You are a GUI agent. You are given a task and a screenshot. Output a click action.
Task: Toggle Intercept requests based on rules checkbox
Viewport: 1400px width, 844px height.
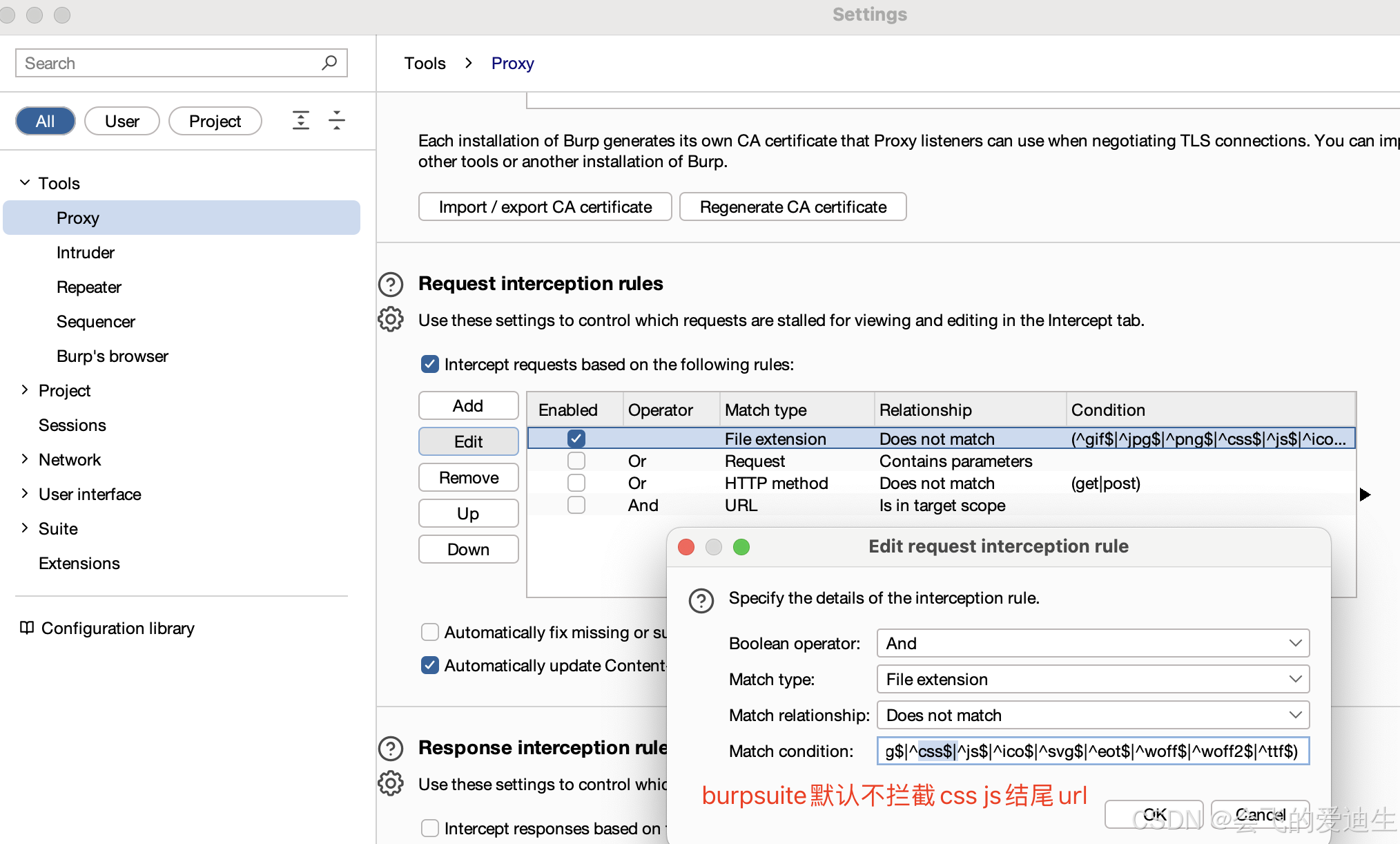tap(430, 364)
